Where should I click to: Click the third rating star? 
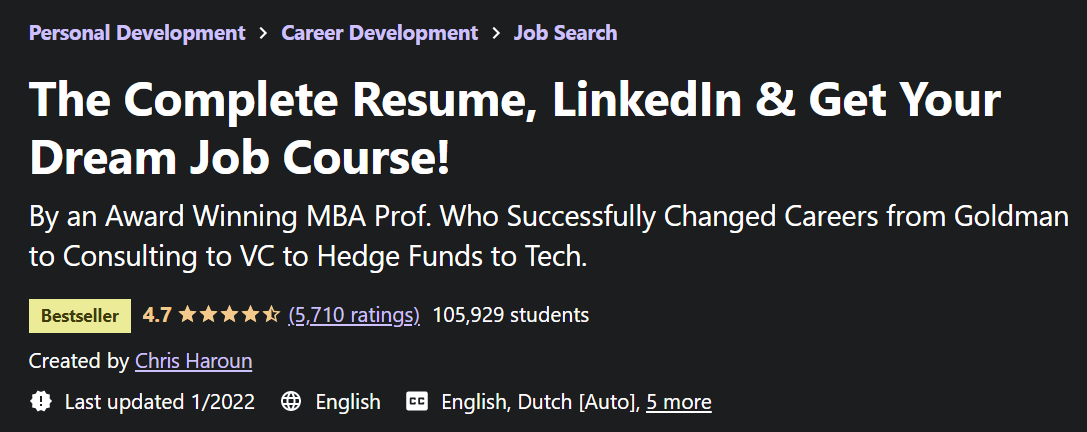229,315
